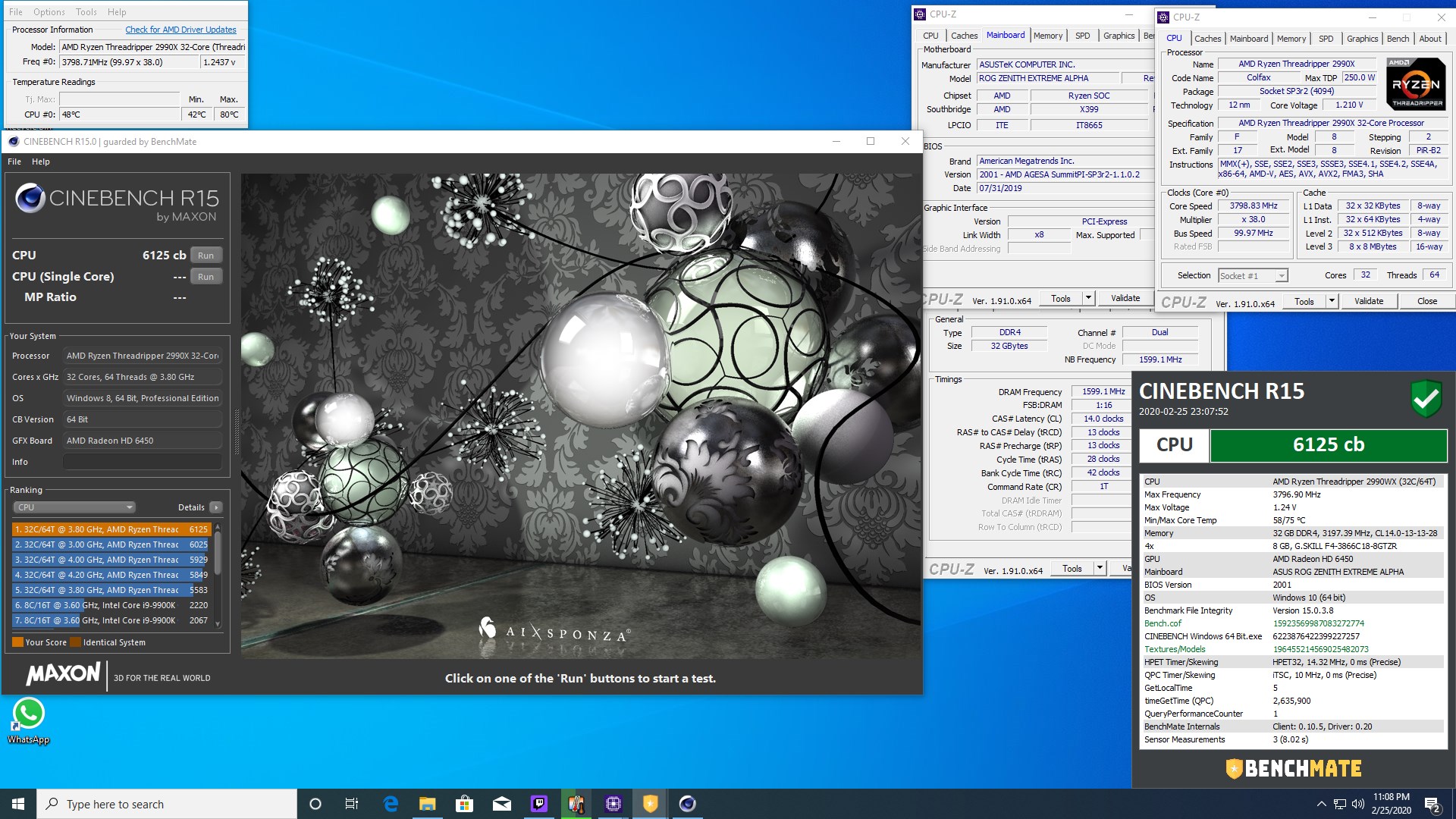The height and width of the screenshot is (819, 1456).
Task: Open the Action Center notifications icon
Action: coord(1432,805)
